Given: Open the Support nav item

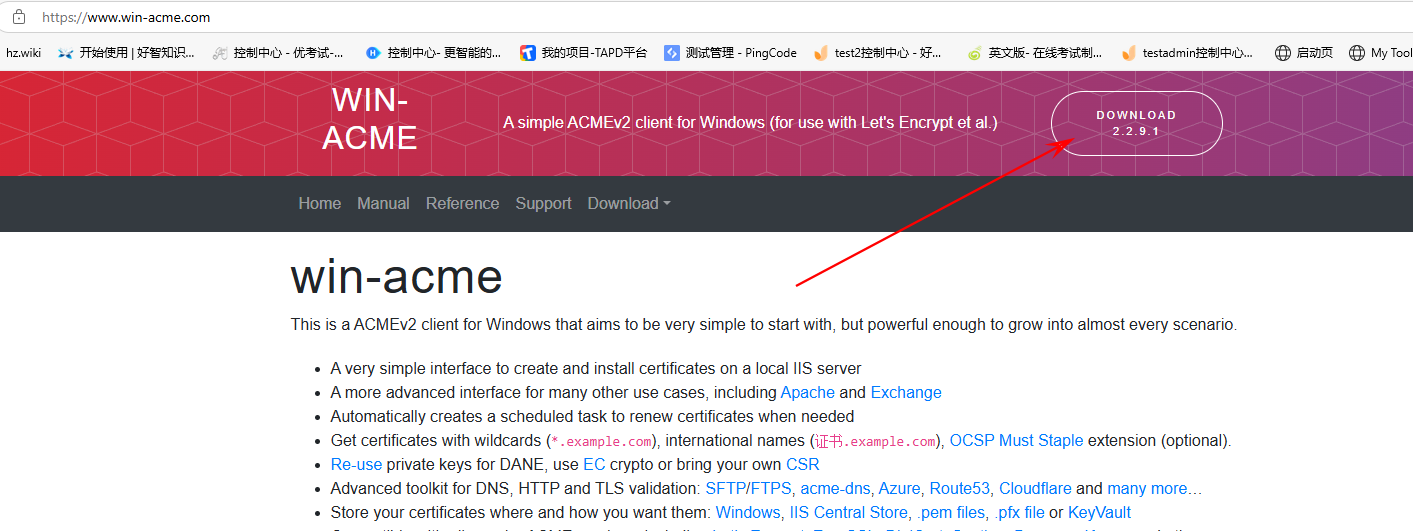Looking at the screenshot, I should point(543,203).
